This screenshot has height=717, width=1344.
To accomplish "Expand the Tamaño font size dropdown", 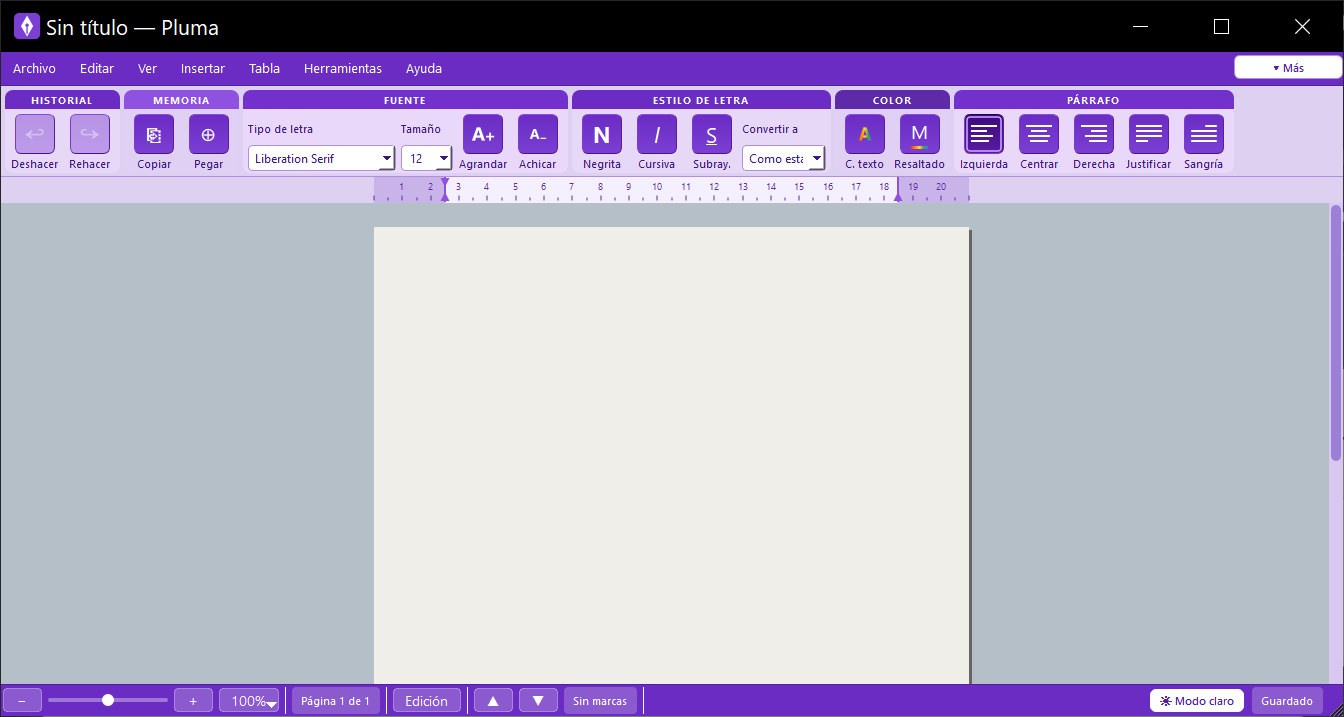I will 427,158.
